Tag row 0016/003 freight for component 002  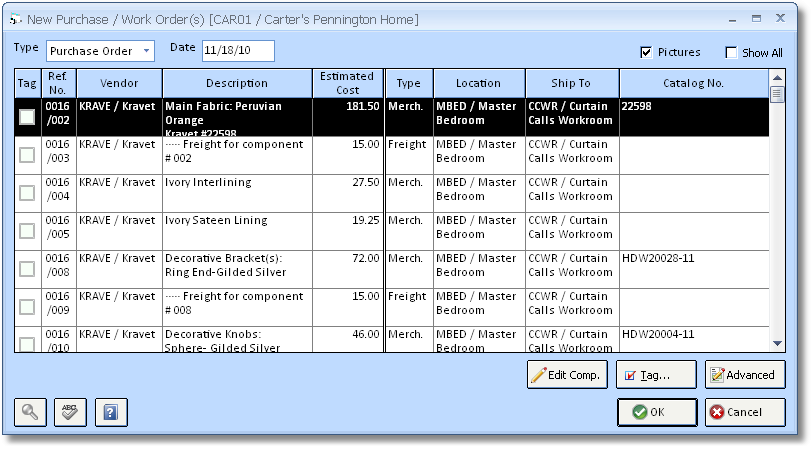point(27,155)
